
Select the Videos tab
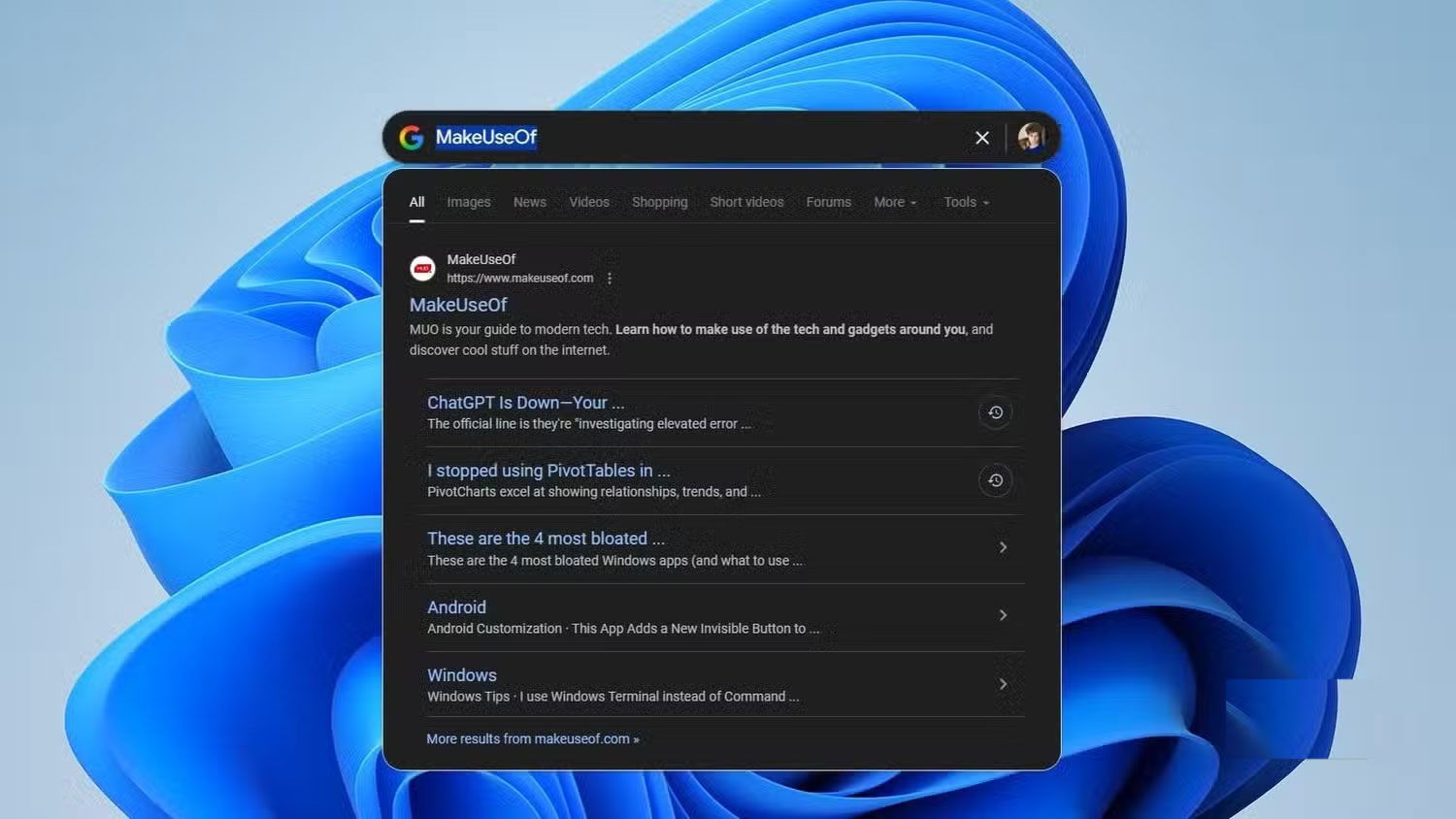pyautogui.click(x=589, y=202)
